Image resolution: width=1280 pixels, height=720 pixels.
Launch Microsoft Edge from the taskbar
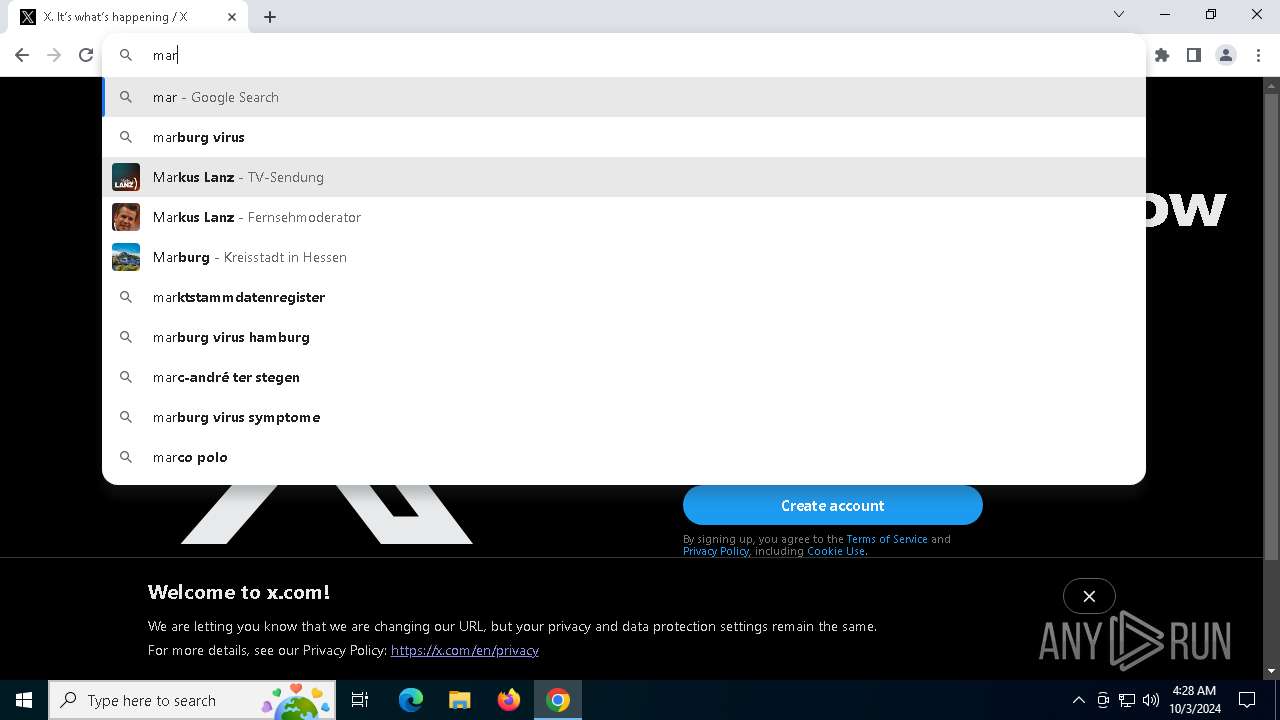[411, 700]
